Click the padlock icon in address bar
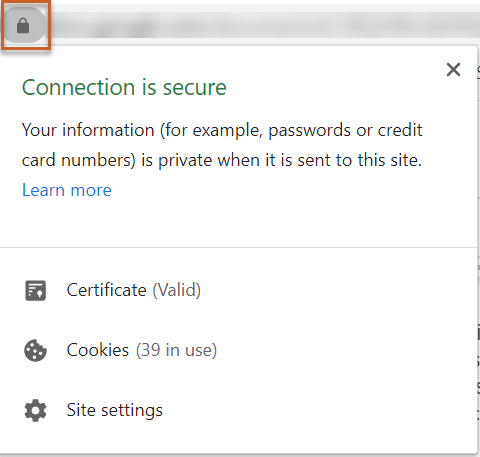The height and width of the screenshot is (457, 480). (x=23, y=26)
